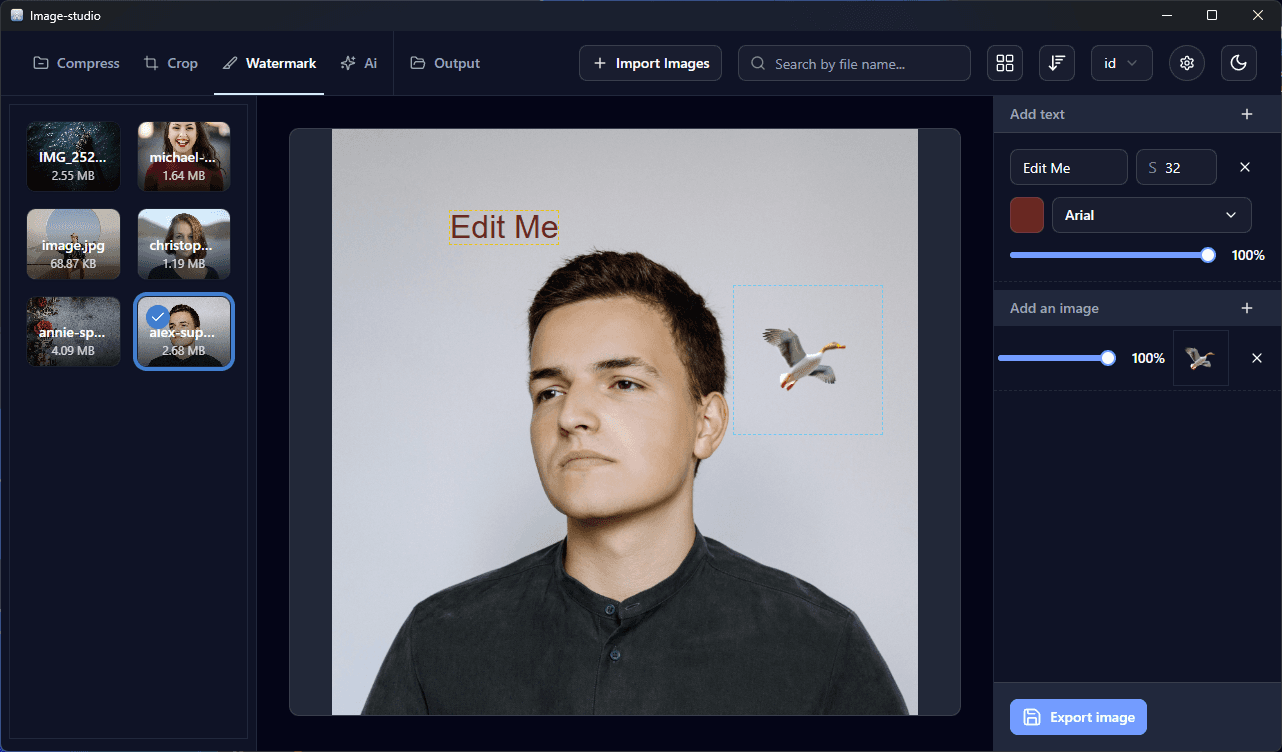Image resolution: width=1282 pixels, height=752 pixels.
Task: Click the bird watermark image preview
Action: (1200, 358)
